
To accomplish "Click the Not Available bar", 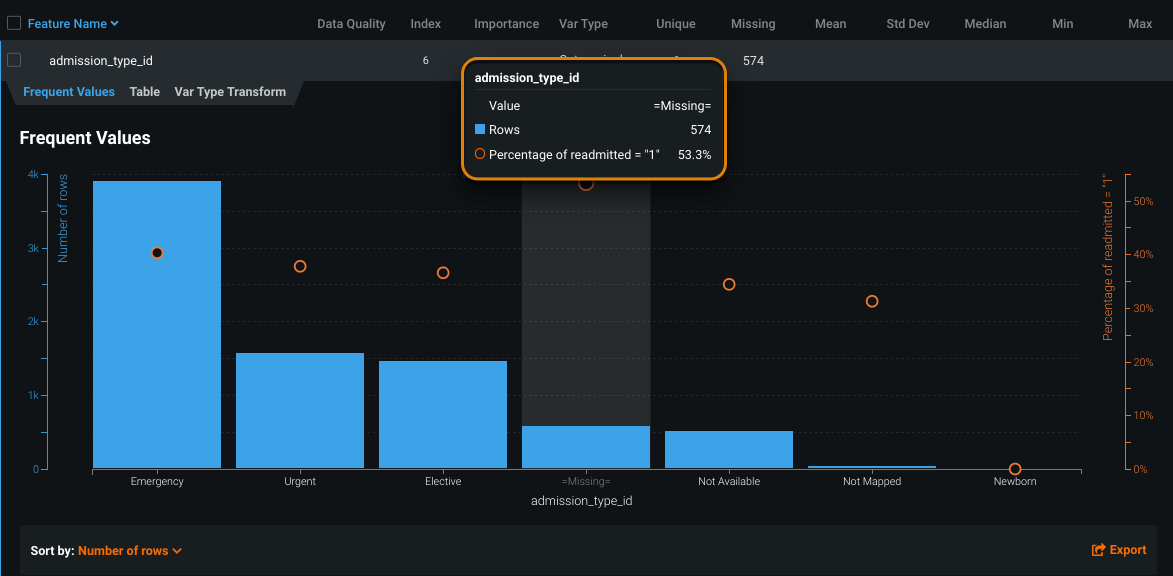I will pyautogui.click(x=729, y=449).
